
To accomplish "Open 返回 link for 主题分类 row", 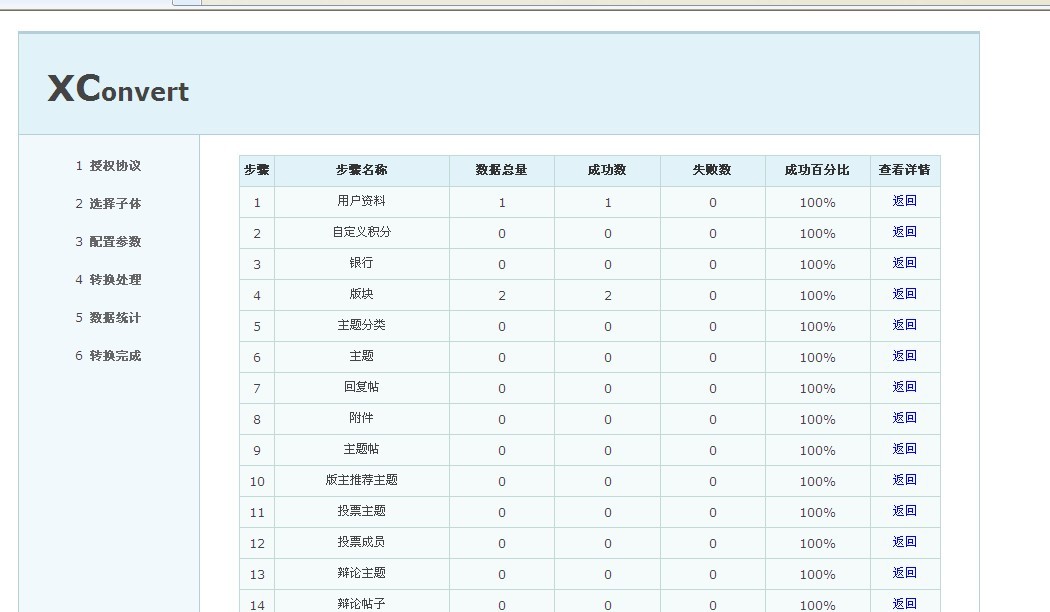I will (x=905, y=325).
